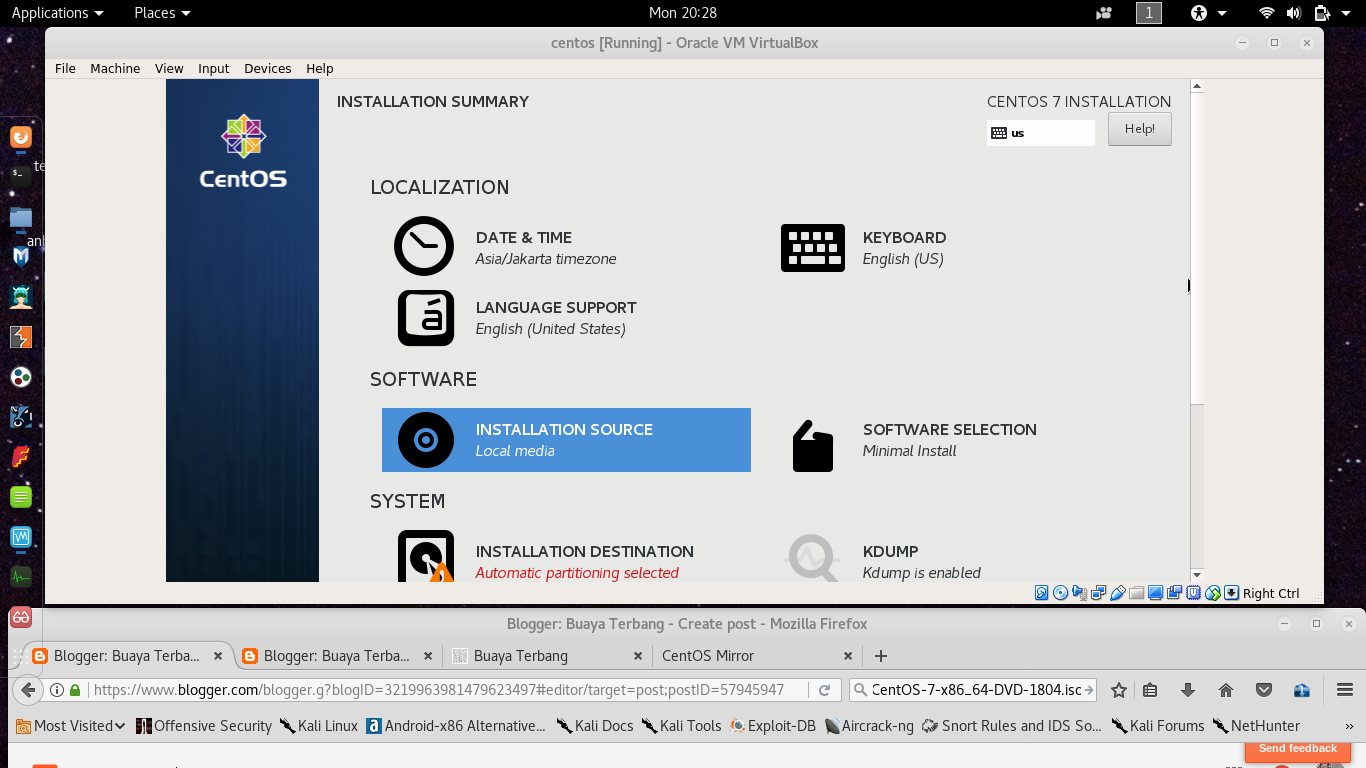Click the Firefox search box

click(x=973, y=690)
